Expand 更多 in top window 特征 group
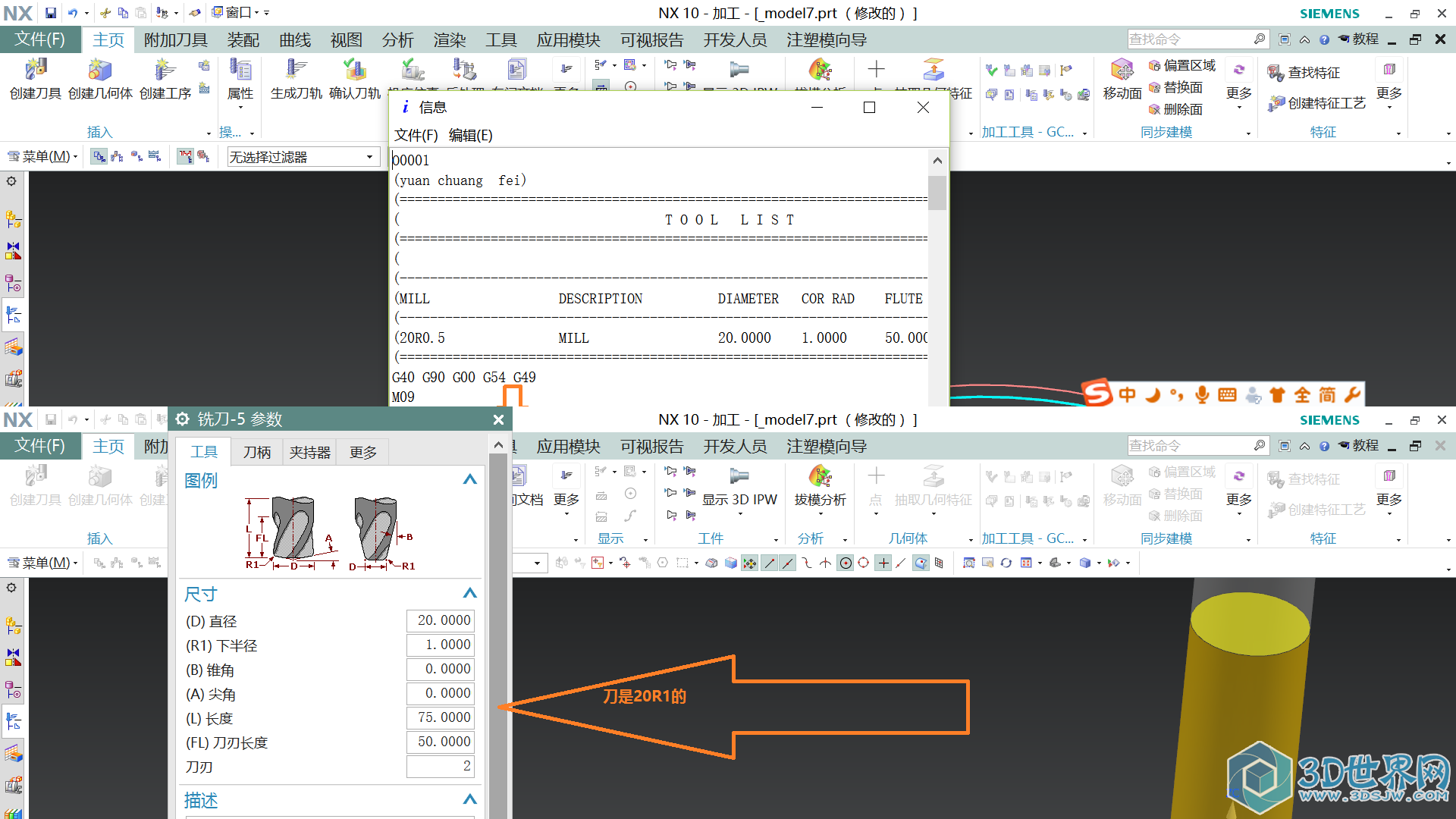 coord(1389,83)
